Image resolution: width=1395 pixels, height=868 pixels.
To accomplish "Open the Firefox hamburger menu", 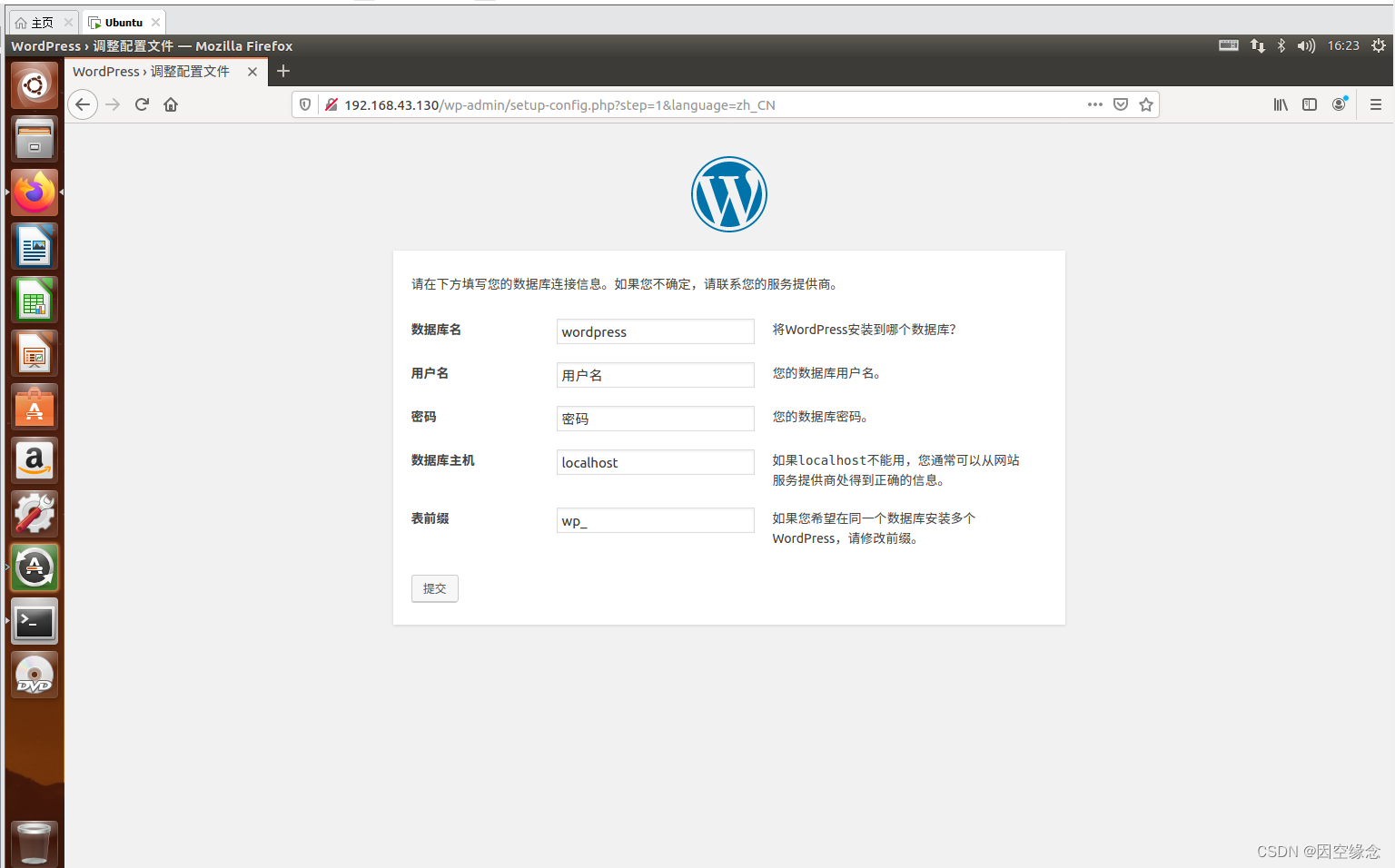I will pyautogui.click(x=1376, y=104).
